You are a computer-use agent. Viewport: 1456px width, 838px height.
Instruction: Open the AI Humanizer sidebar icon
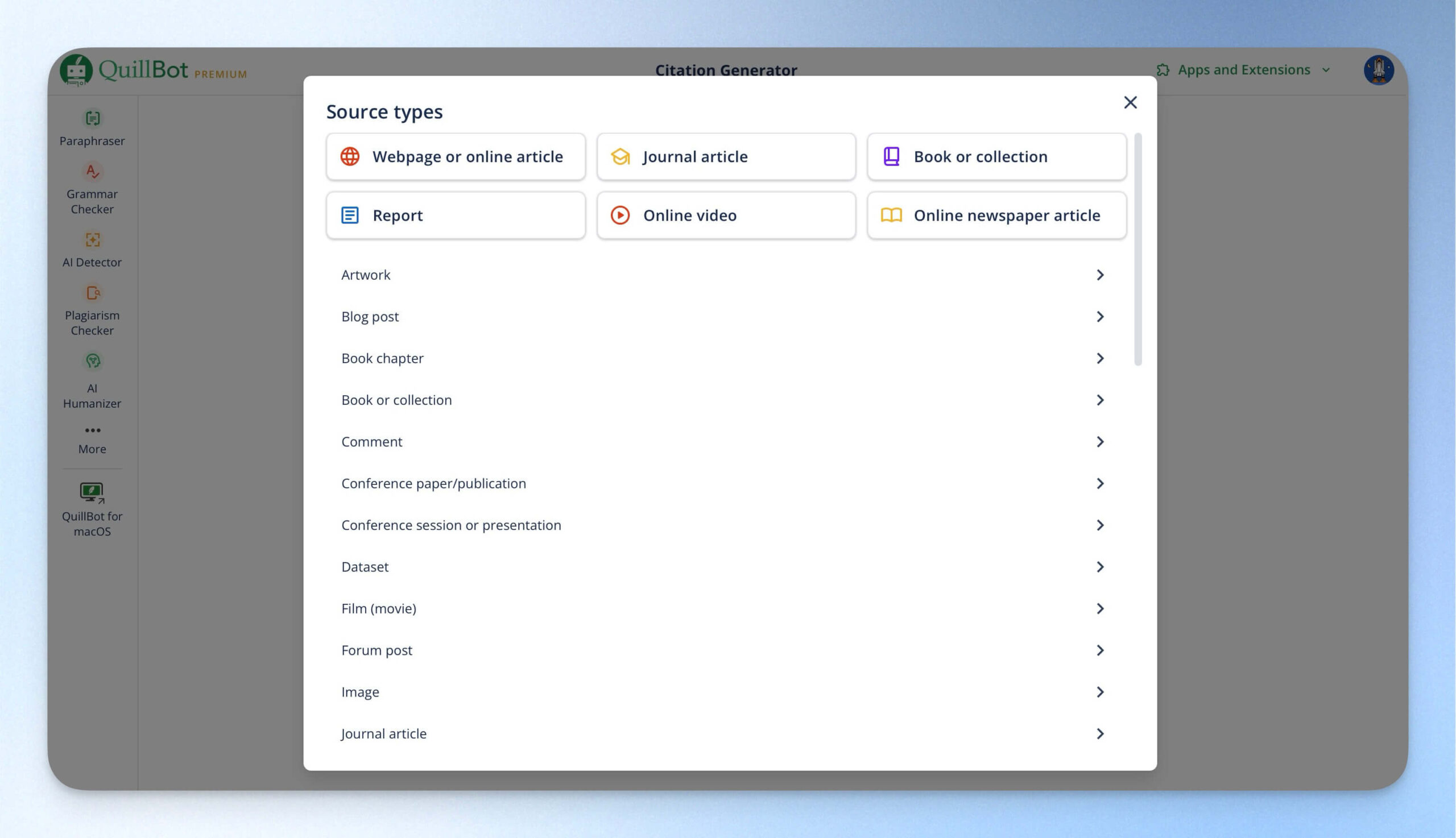[93, 361]
